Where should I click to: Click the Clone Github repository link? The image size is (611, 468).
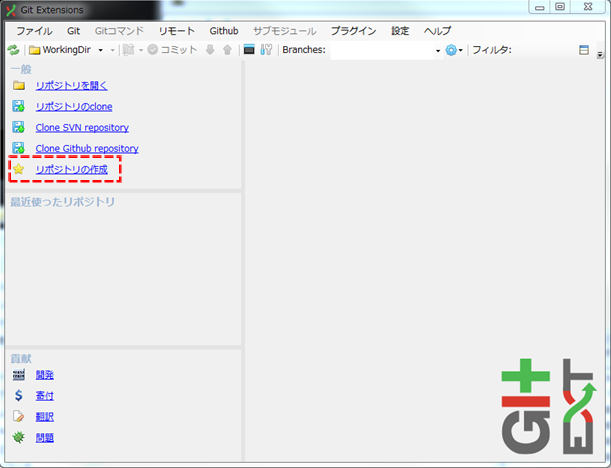[x=87, y=148]
